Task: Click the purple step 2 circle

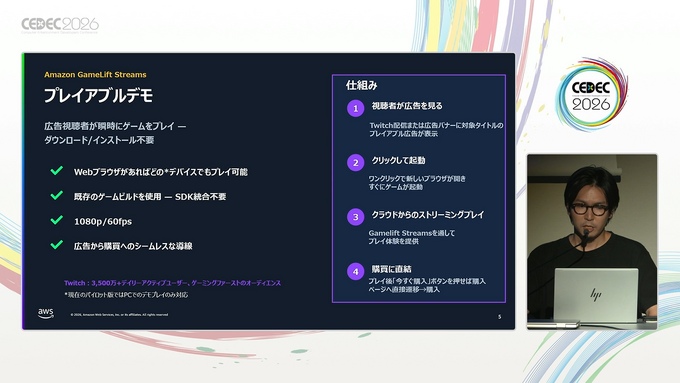Action: (356, 163)
